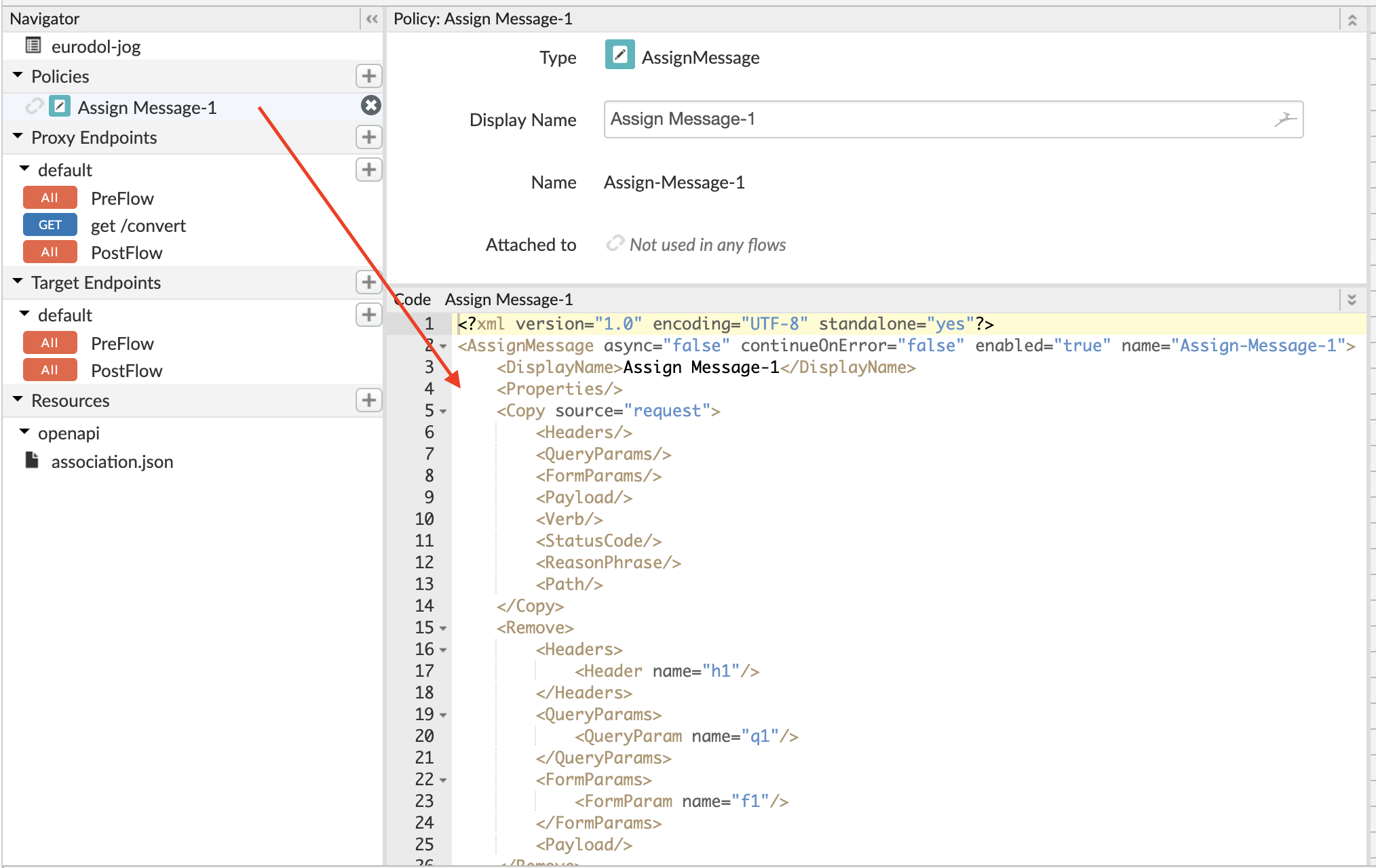
Task: Click the All badge beside target PostFlow
Action: [50, 370]
